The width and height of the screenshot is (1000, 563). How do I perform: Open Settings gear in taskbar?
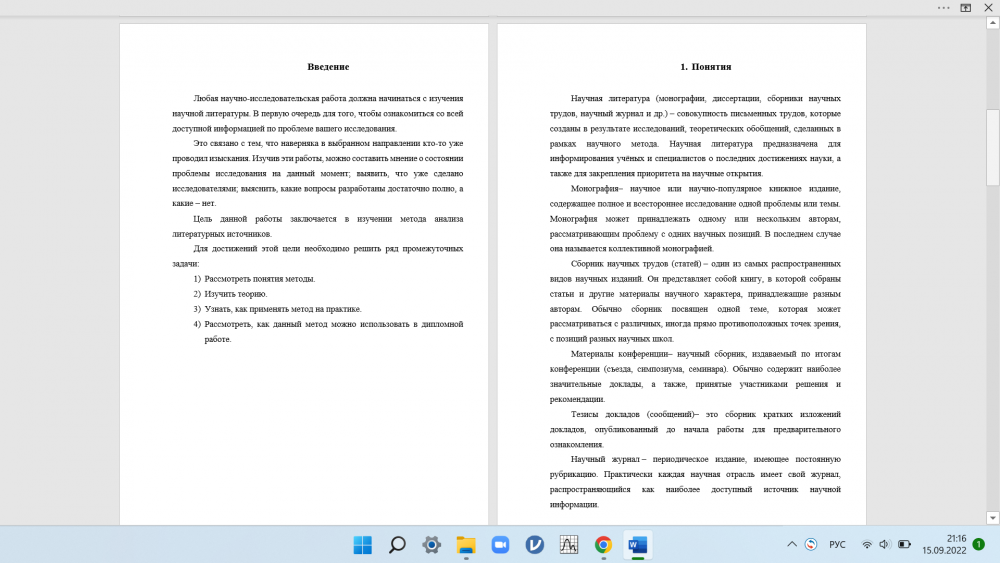tap(431, 545)
